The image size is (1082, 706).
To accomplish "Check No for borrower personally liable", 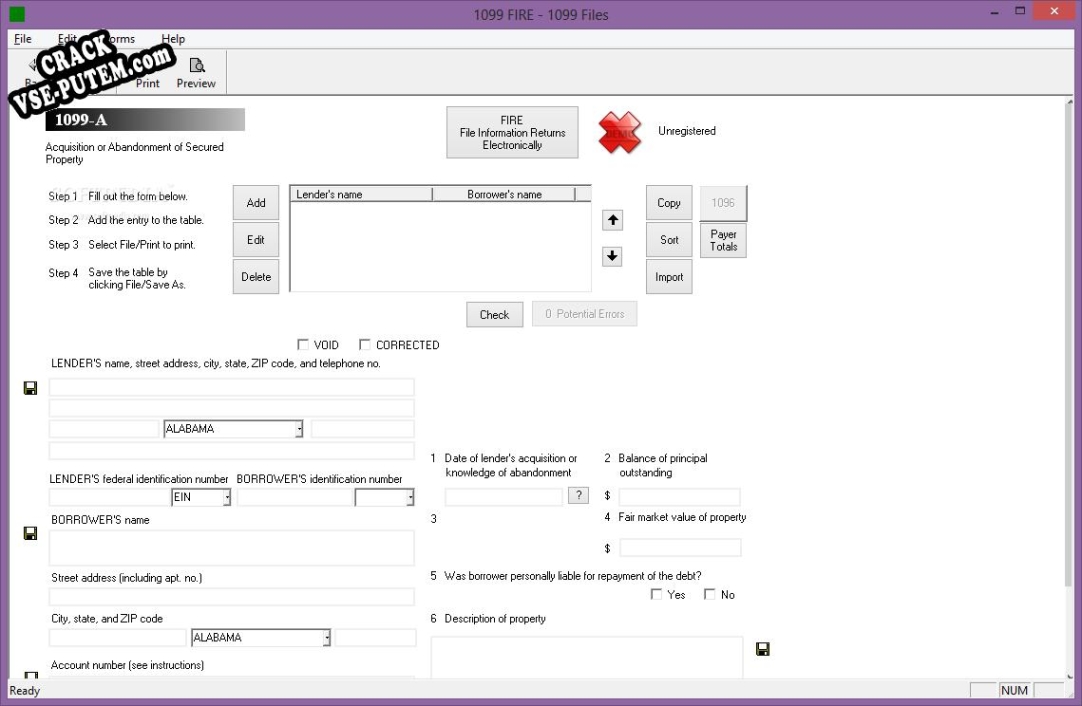I will (x=709, y=594).
